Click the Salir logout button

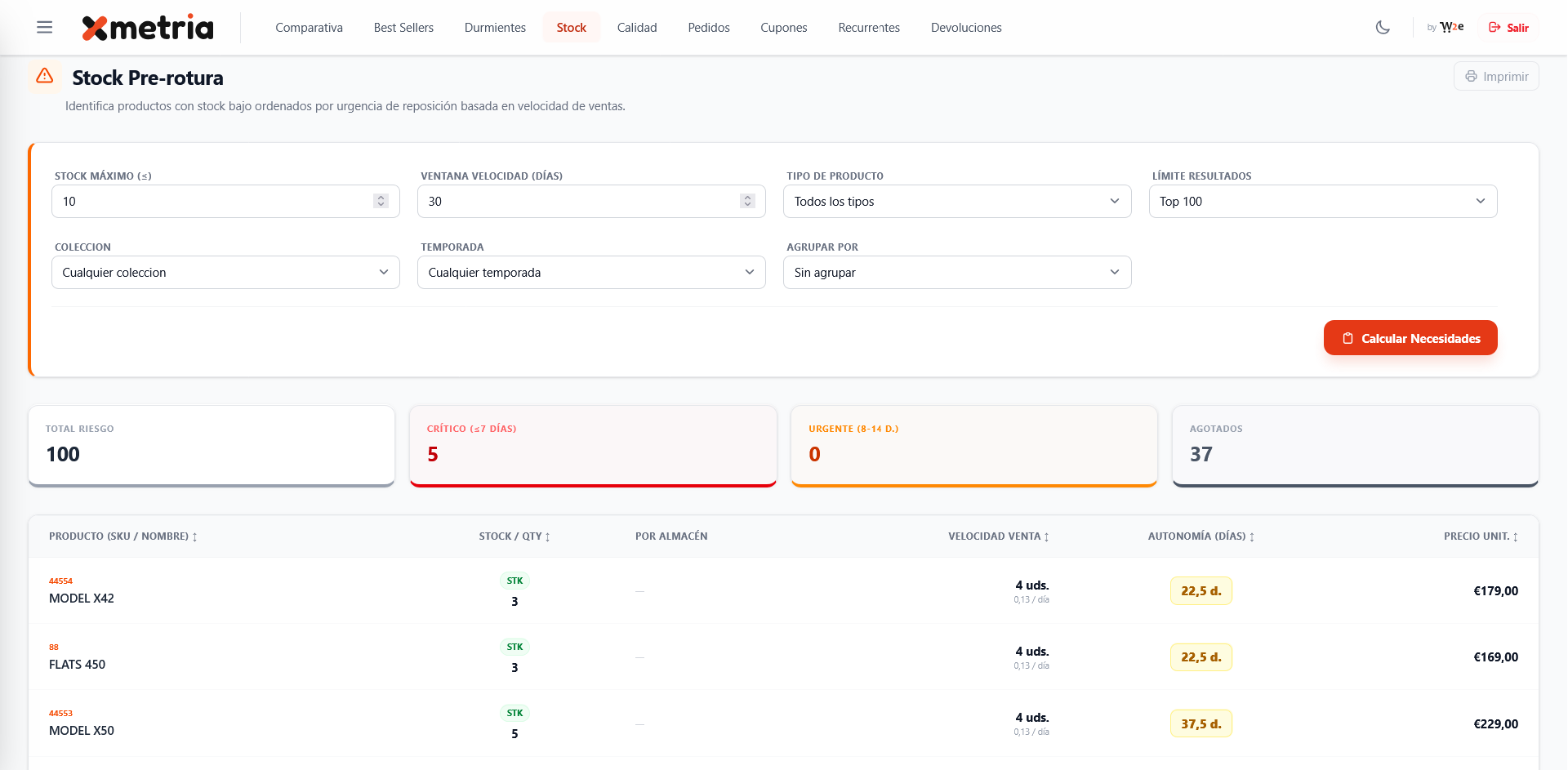point(1508,28)
